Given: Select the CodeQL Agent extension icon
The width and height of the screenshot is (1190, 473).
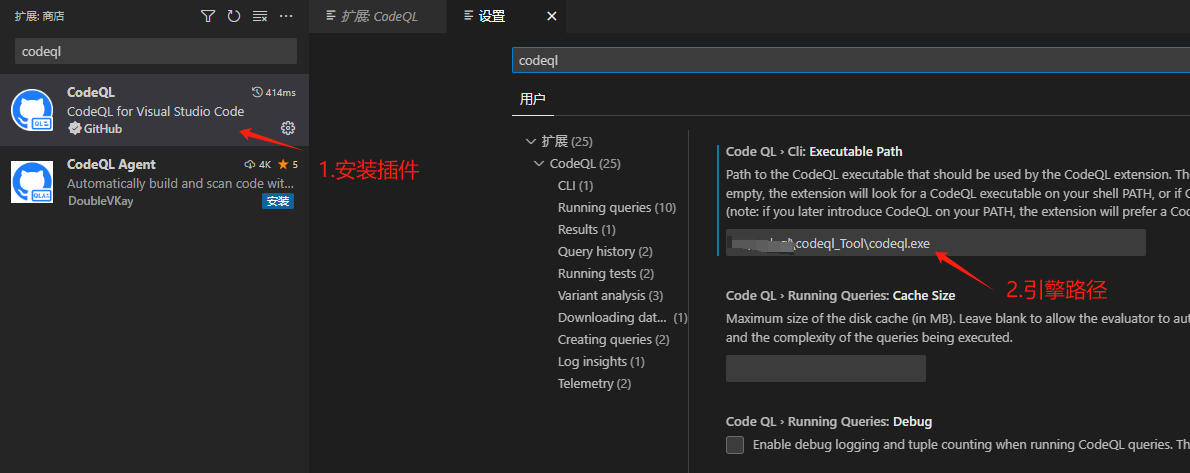Looking at the screenshot, I should point(32,181).
